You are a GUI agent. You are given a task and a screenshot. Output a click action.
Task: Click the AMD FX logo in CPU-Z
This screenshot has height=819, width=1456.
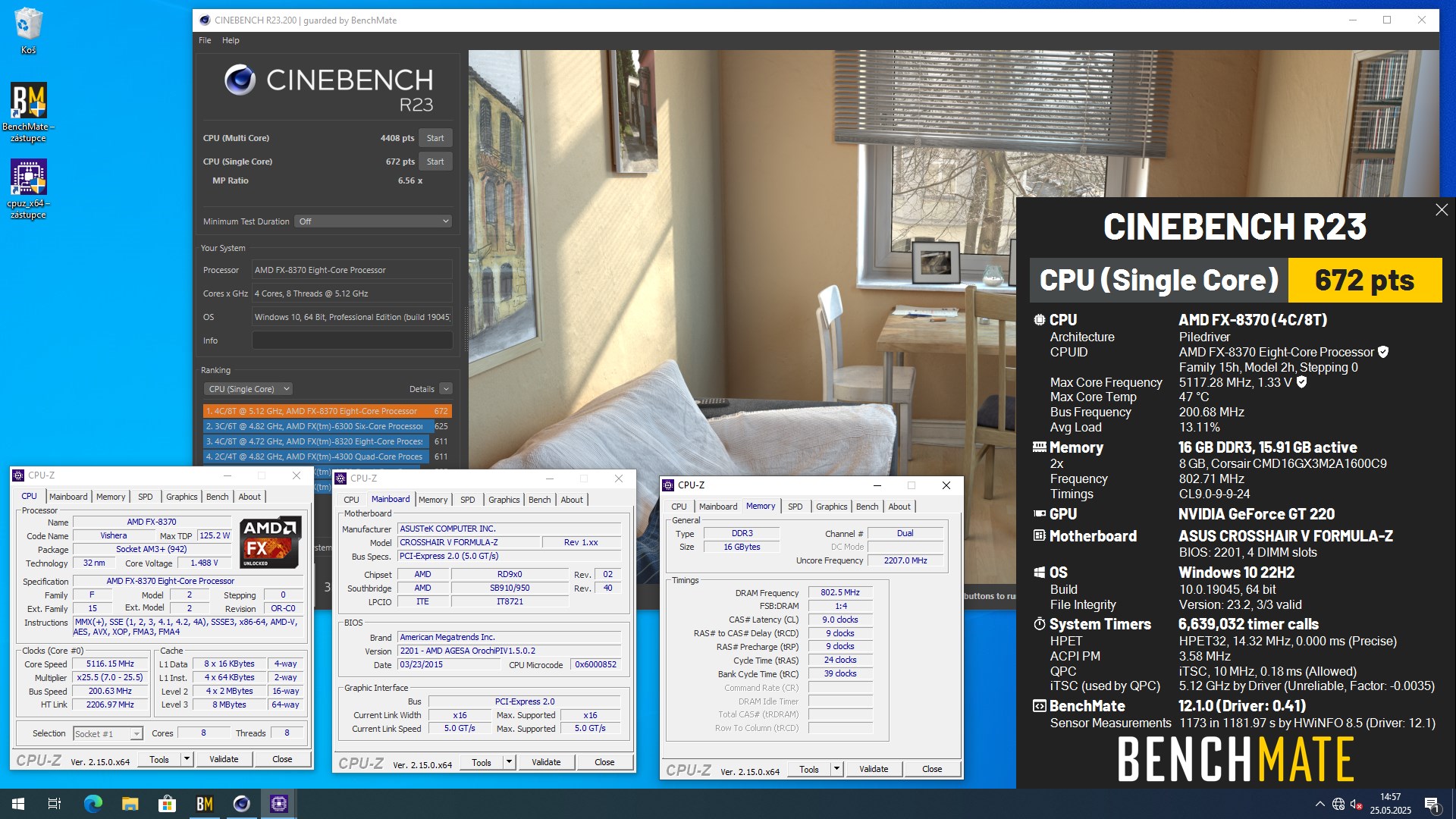(271, 541)
